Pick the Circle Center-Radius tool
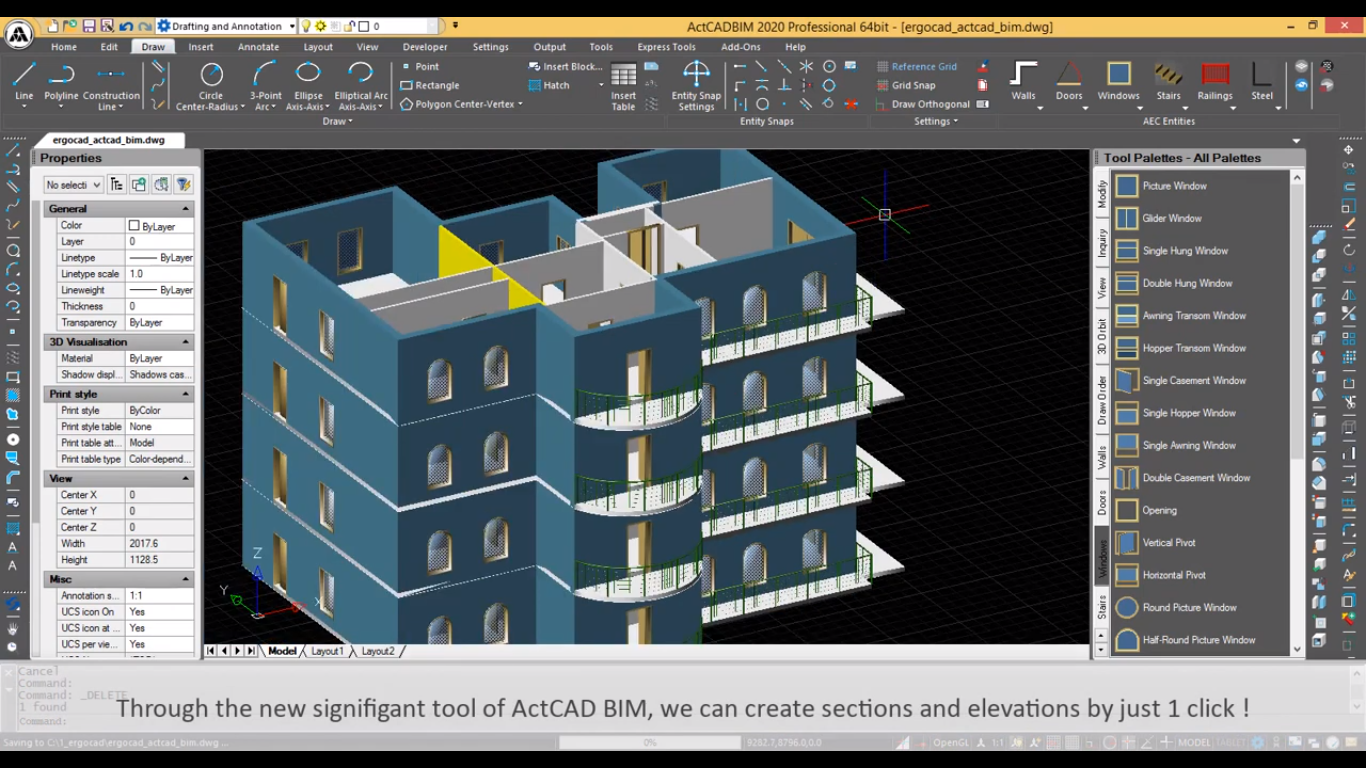This screenshot has height=768, width=1366. coord(211,86)
